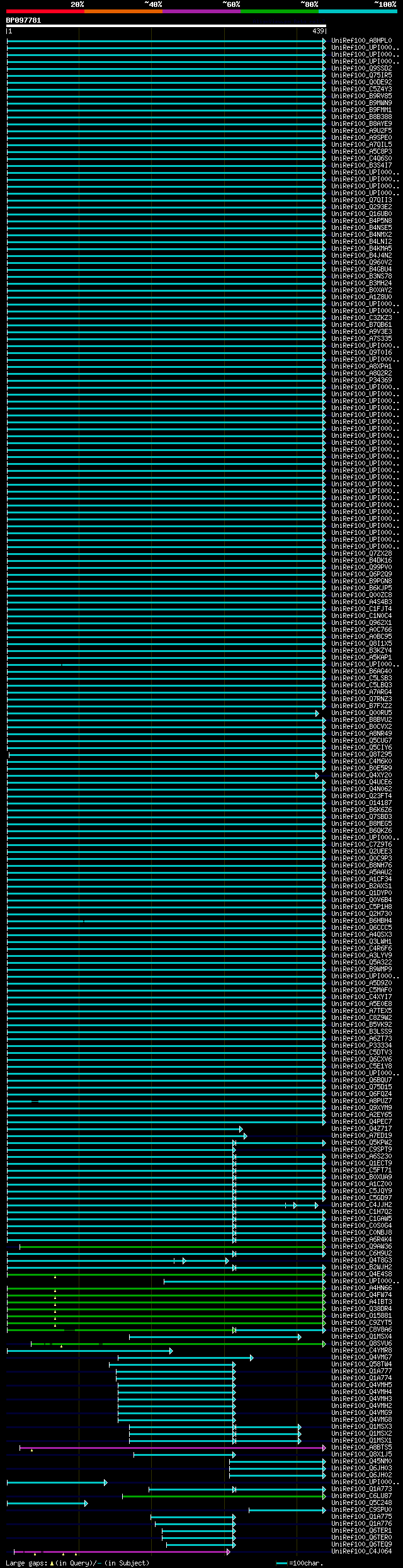Select last hit UniRef100_C4JQ64
Screen dimensions: 403x1568
[x=361, y=1552]
